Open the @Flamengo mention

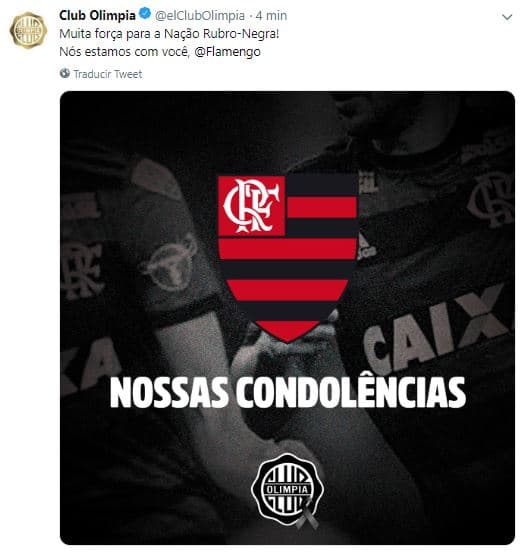pos(228,52)
